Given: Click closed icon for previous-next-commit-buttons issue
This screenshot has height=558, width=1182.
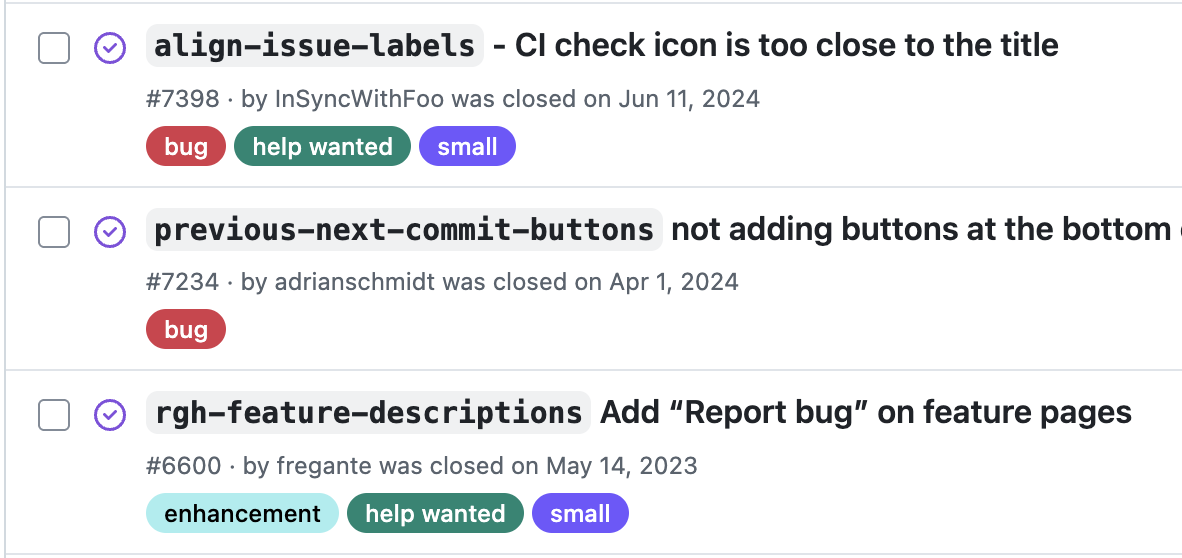Looking at the screenshot, I should (109, 231).
